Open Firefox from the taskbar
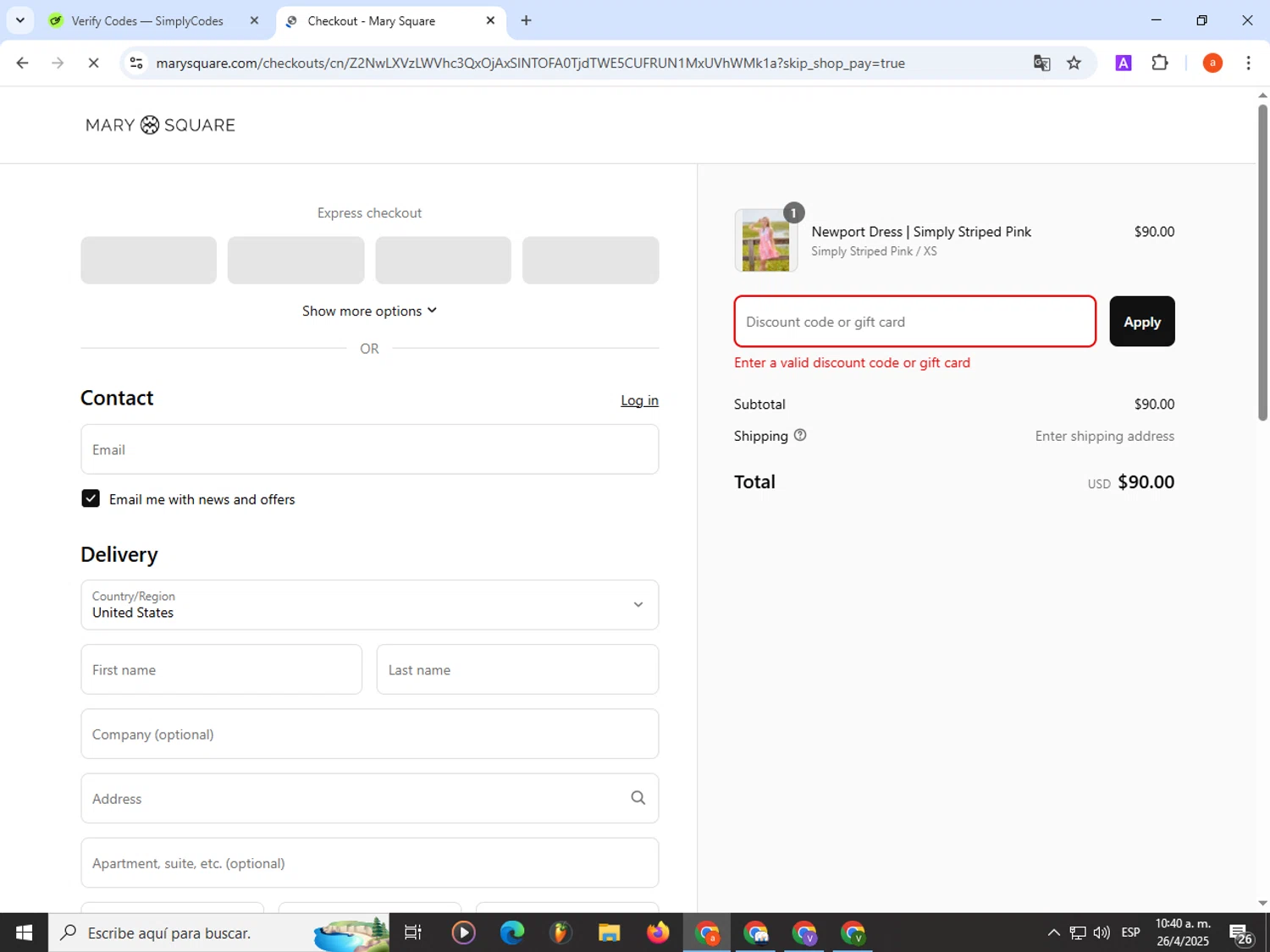The height and width of the screenshot is (952, 1270). click(x=658, y=933)
